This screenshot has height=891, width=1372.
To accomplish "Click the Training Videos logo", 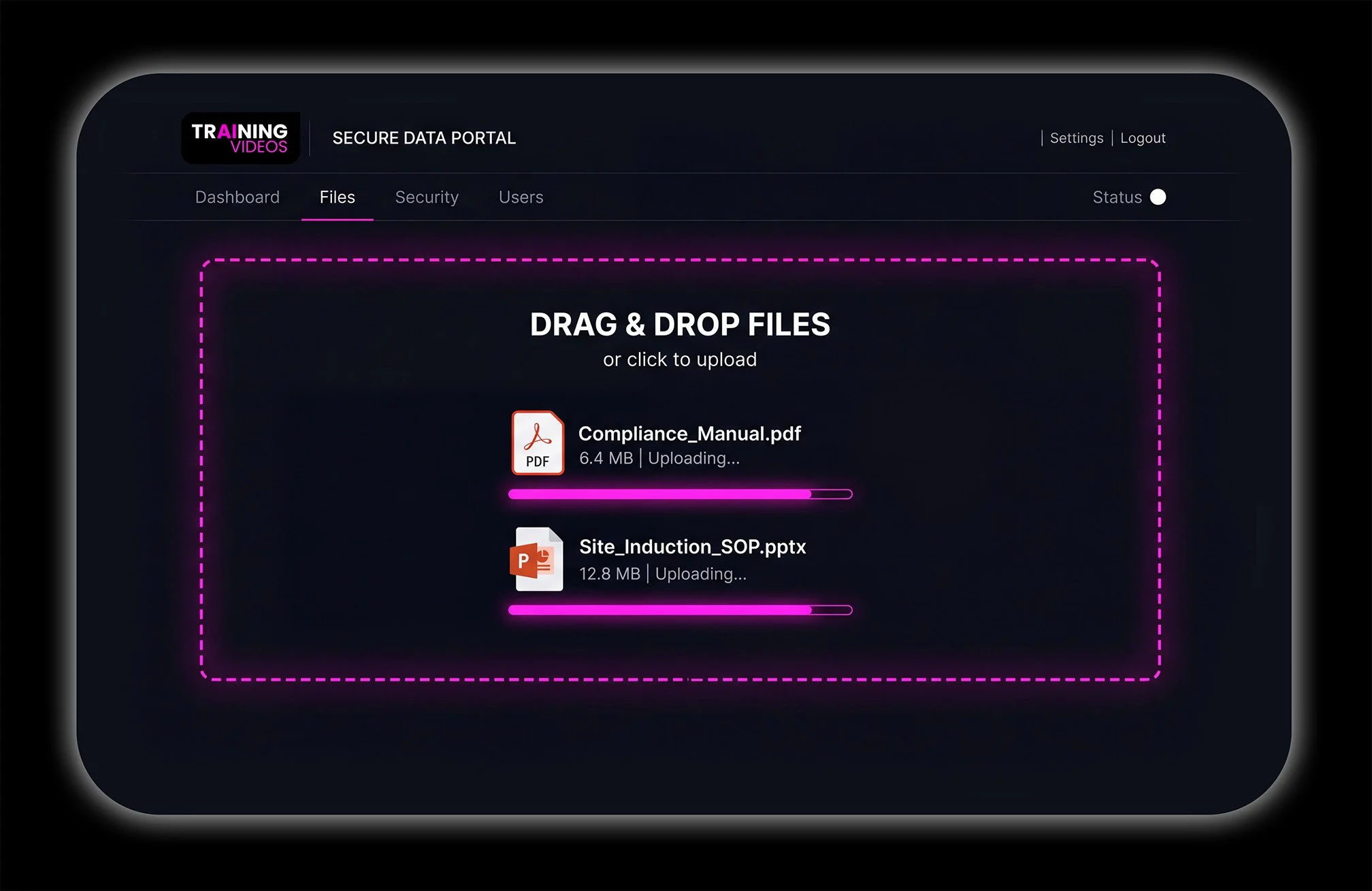I will [x=240, y=138].
